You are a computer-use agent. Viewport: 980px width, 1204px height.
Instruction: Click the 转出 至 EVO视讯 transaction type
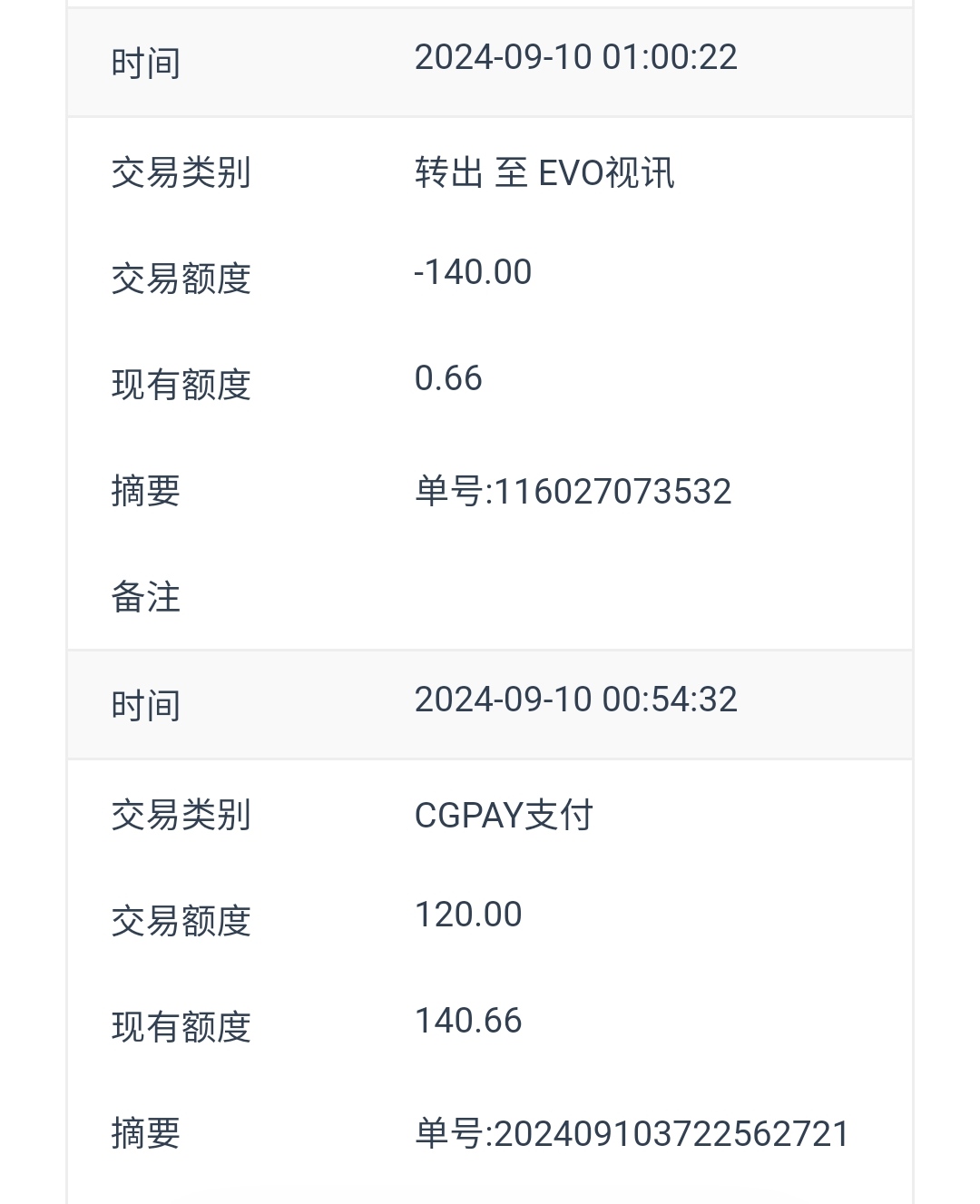[x=544, y=172]
